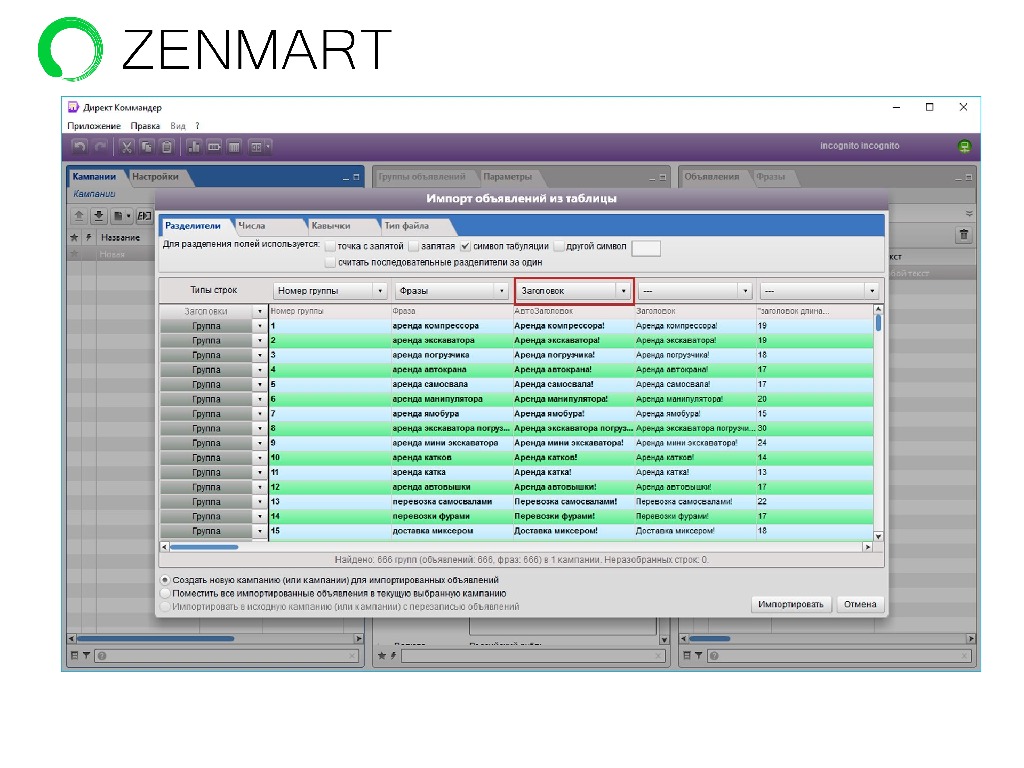Click the download campaigns arrow icon
The width and height of the screenshot is (1024, 768).
[x=99, y=216]
